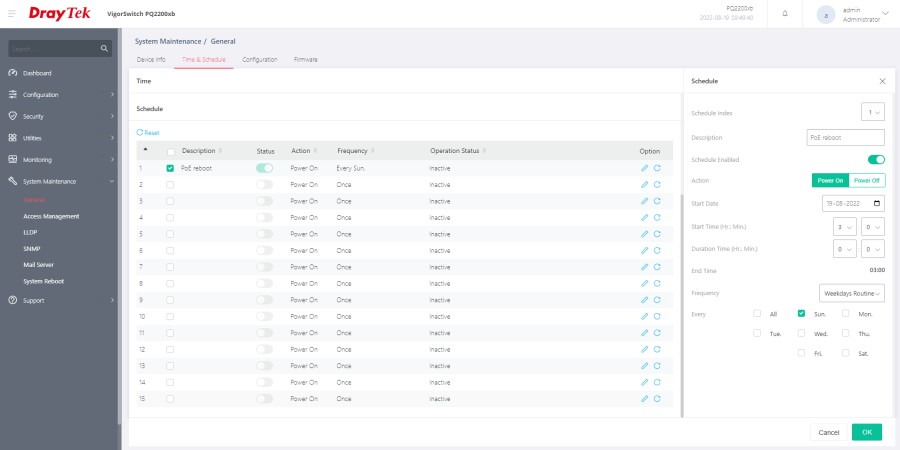Select the Power Off action button
900x450 pixels.
tap(867, 180)
